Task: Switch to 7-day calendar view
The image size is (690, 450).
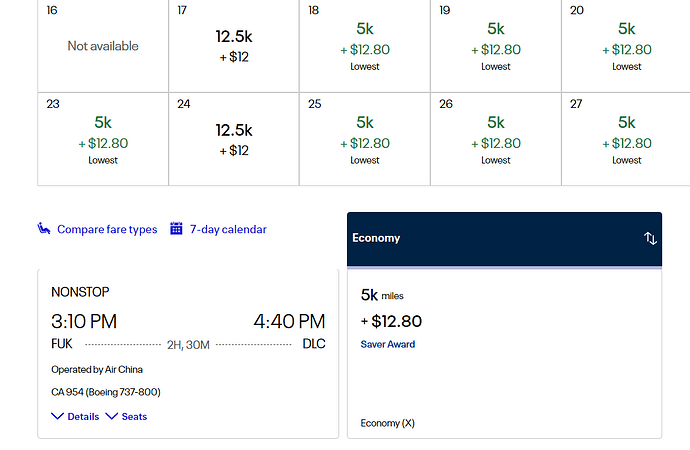Action: 228,229
